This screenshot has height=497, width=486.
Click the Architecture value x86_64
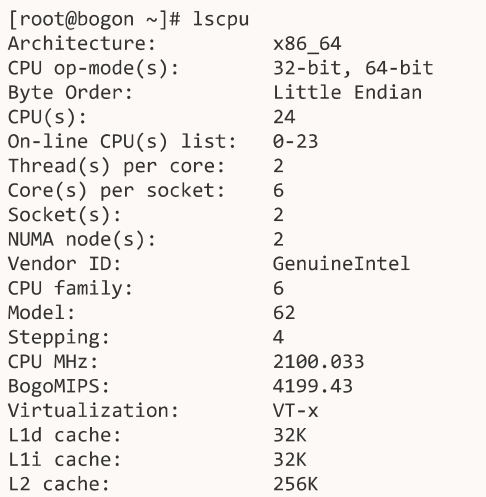coord(307,44)
